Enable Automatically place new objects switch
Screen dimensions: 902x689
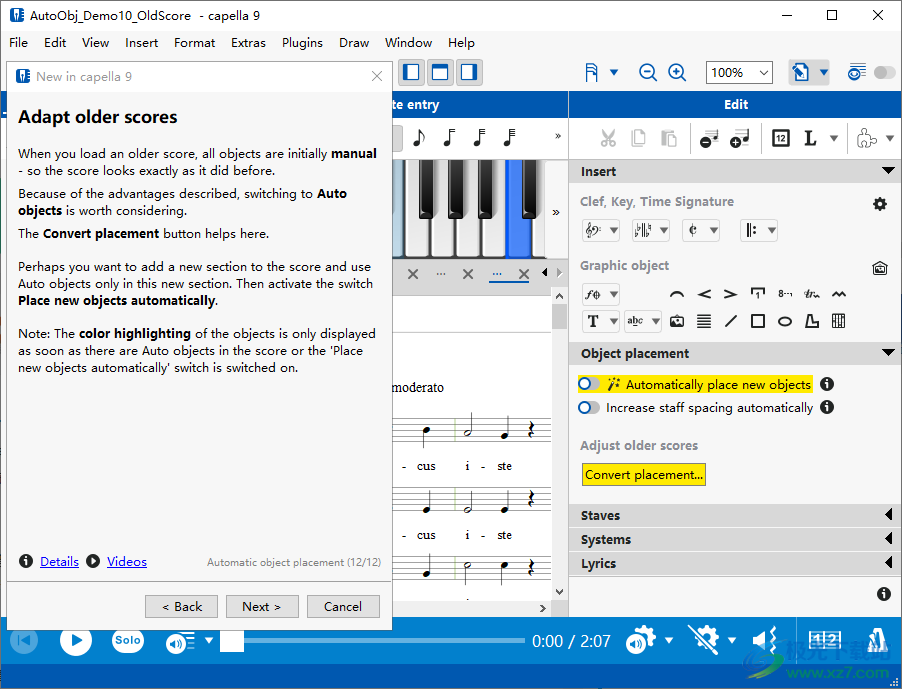[589, 384]
